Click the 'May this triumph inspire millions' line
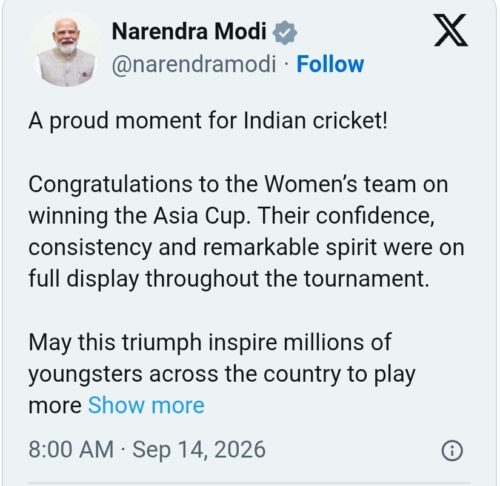 coord(210,343)
